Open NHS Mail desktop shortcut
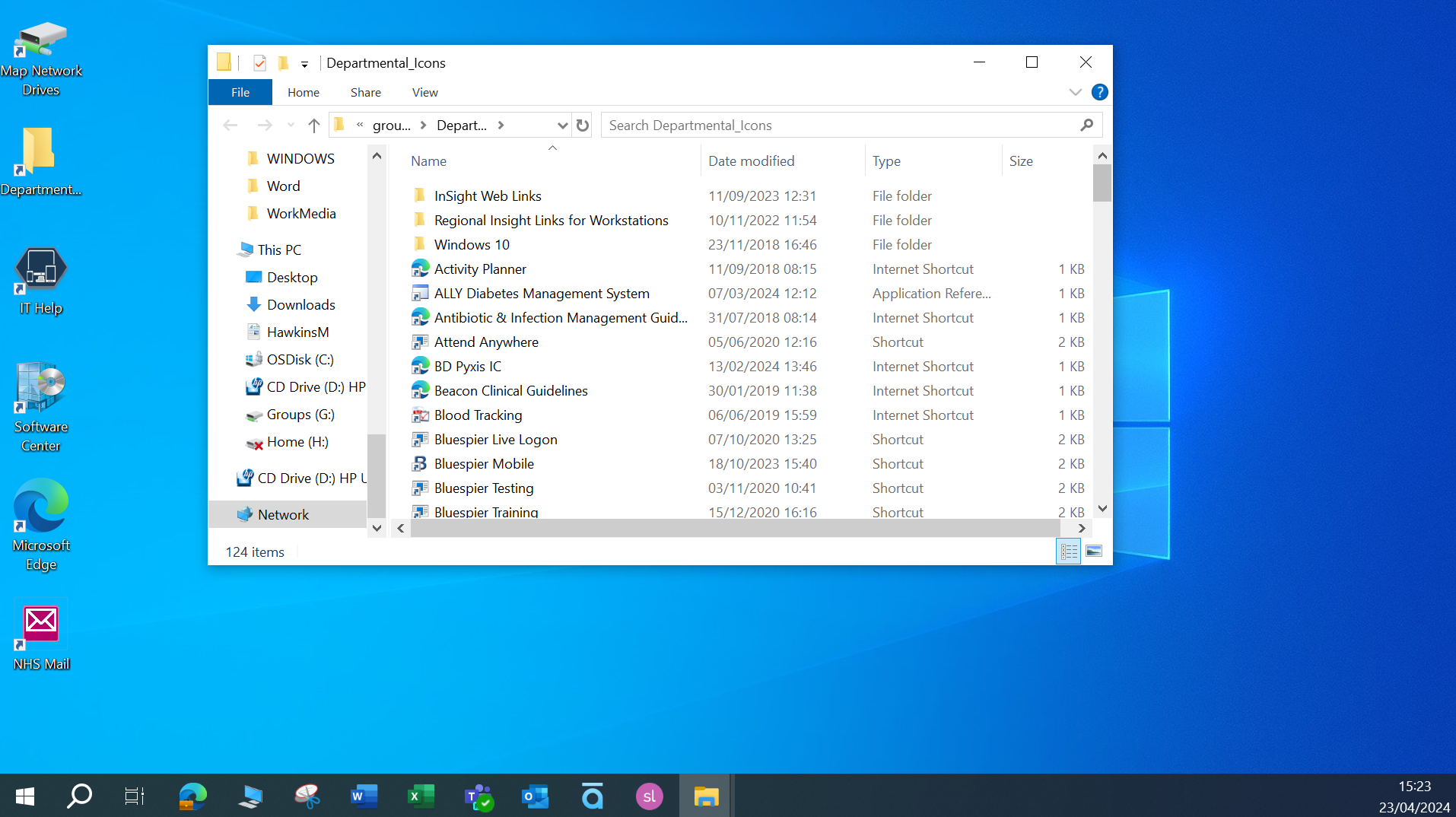1456x817 pixels. (41, 637)
